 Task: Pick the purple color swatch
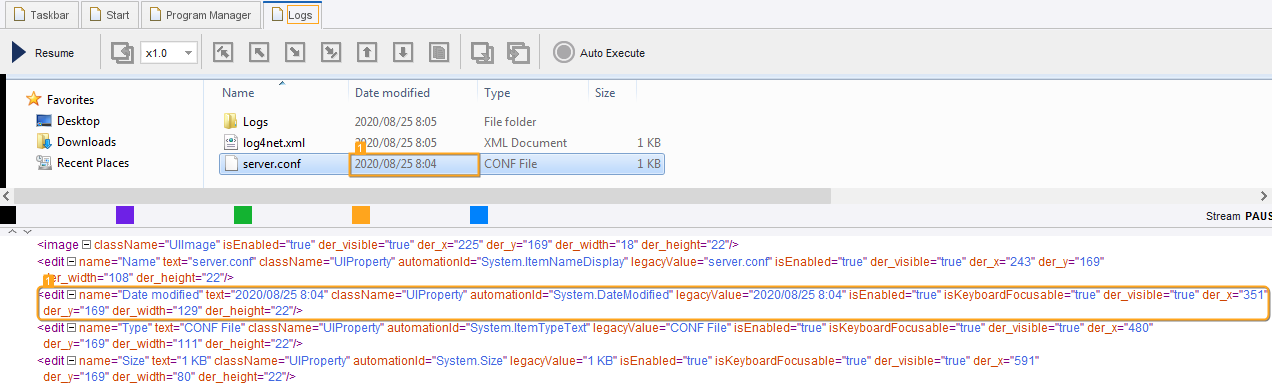[125, 215]
